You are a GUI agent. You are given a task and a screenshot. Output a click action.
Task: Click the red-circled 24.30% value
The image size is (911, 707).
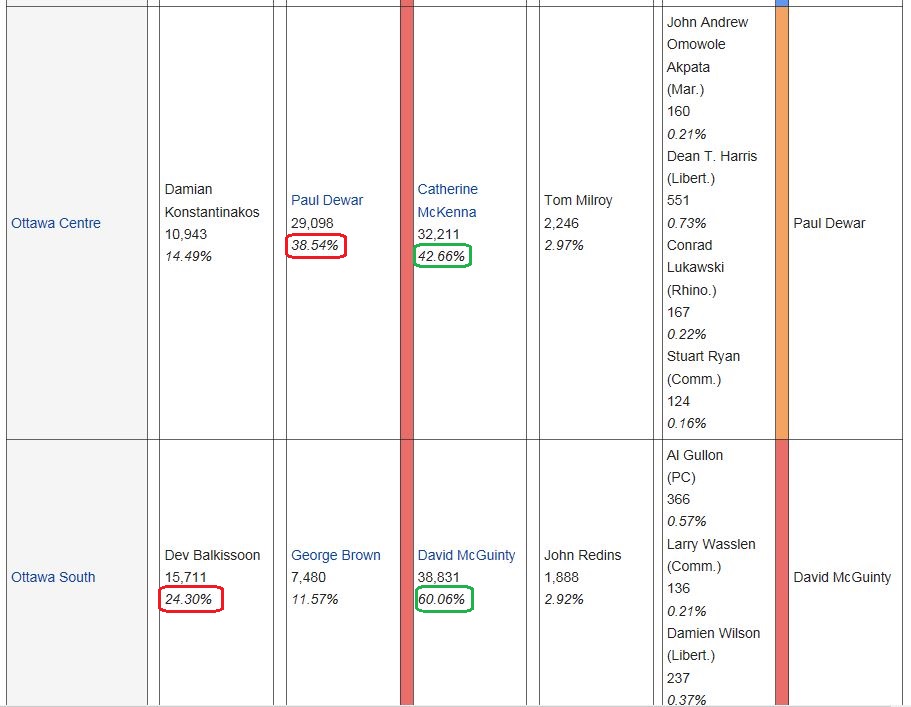click(190, 599)
